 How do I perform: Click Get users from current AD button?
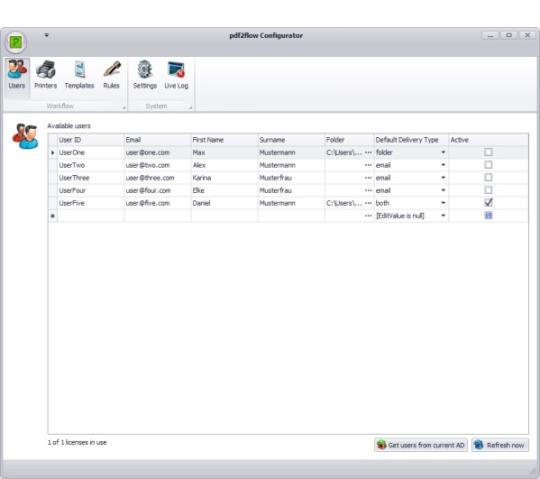tap(420, 445)
